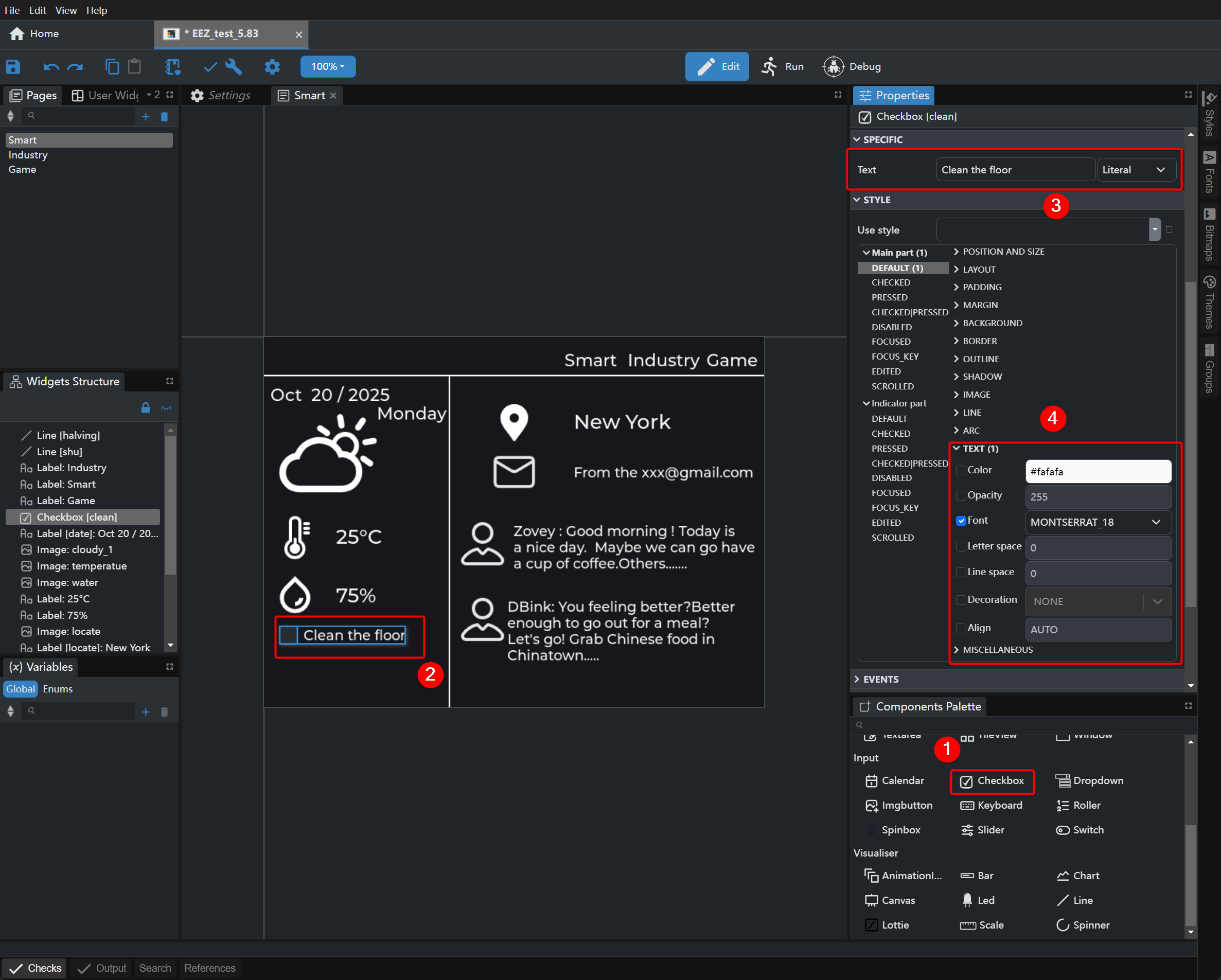
Task: Click the Redo arrow icon
Action: tap(75, 67)
